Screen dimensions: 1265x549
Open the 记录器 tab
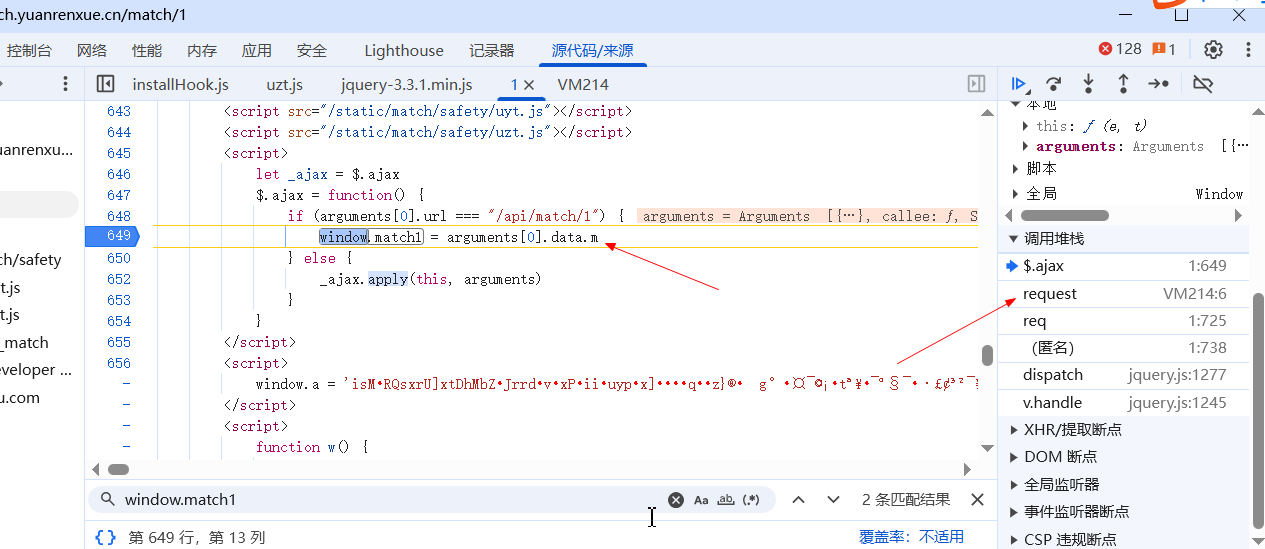click(x=492, y=50)
